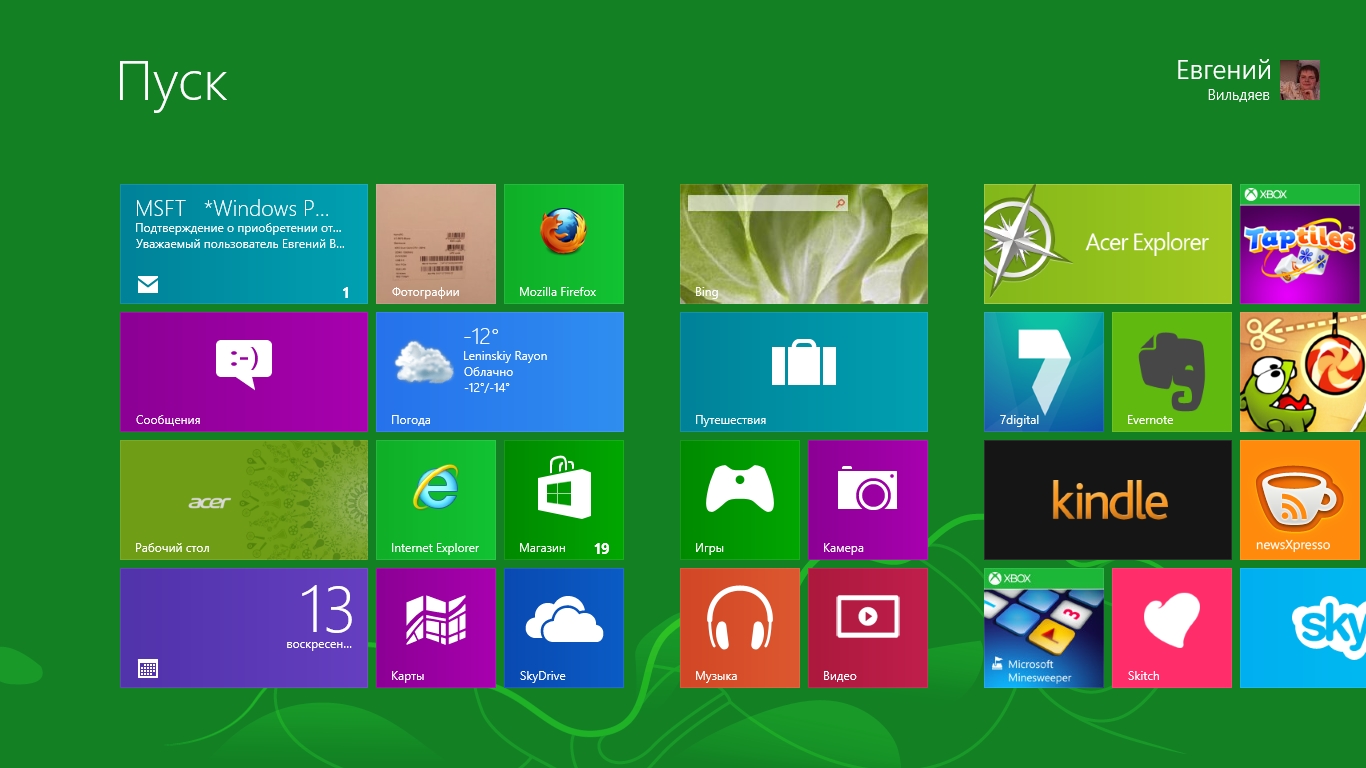Image resolution: width=1366 pixels, height=768 pixels.
Task: Open the Игры games tile
Action: click(740, 500)
